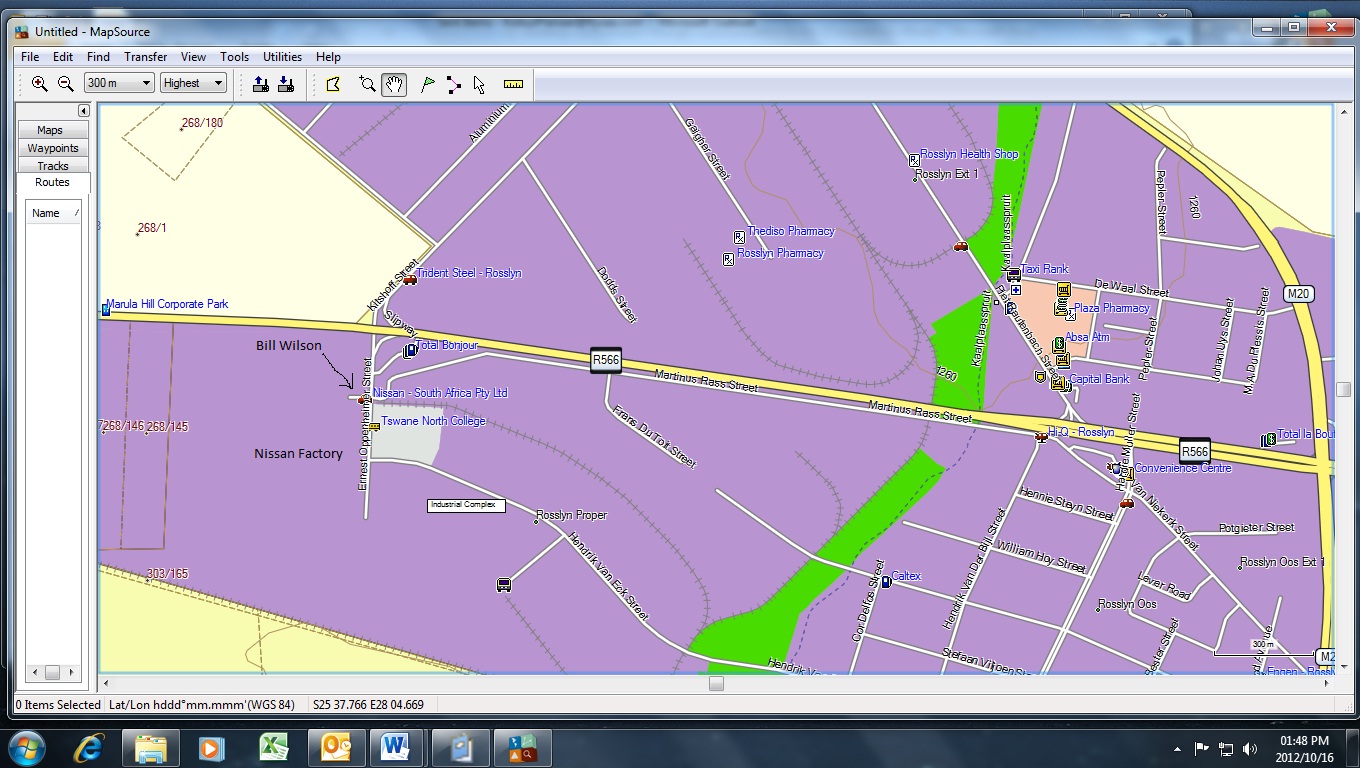
Task: Click the Send To Device icon
Action: click(260, 84)
